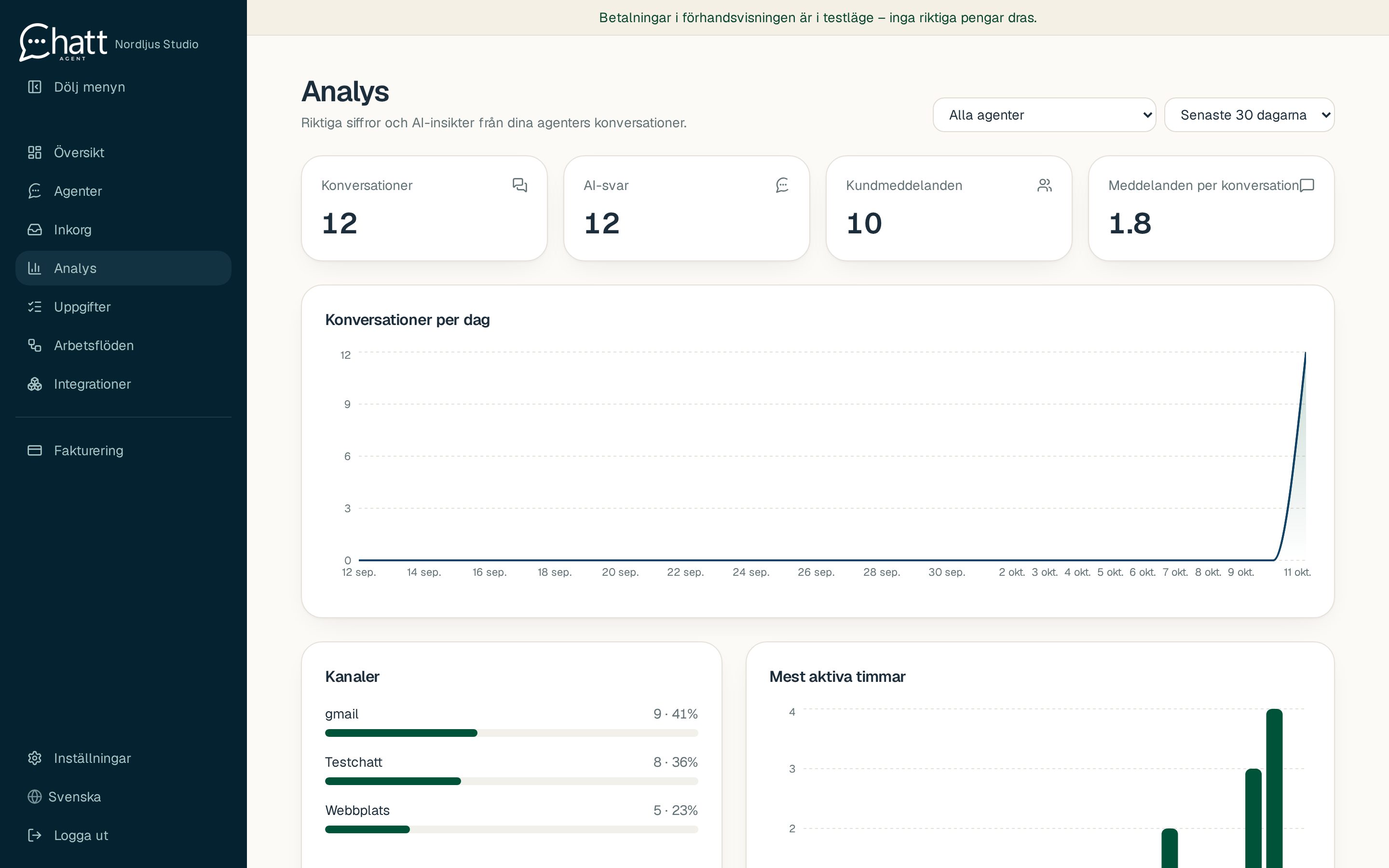Hide the sidebar with Dölj menyn

pyautogui.click(x=123, y=87)
